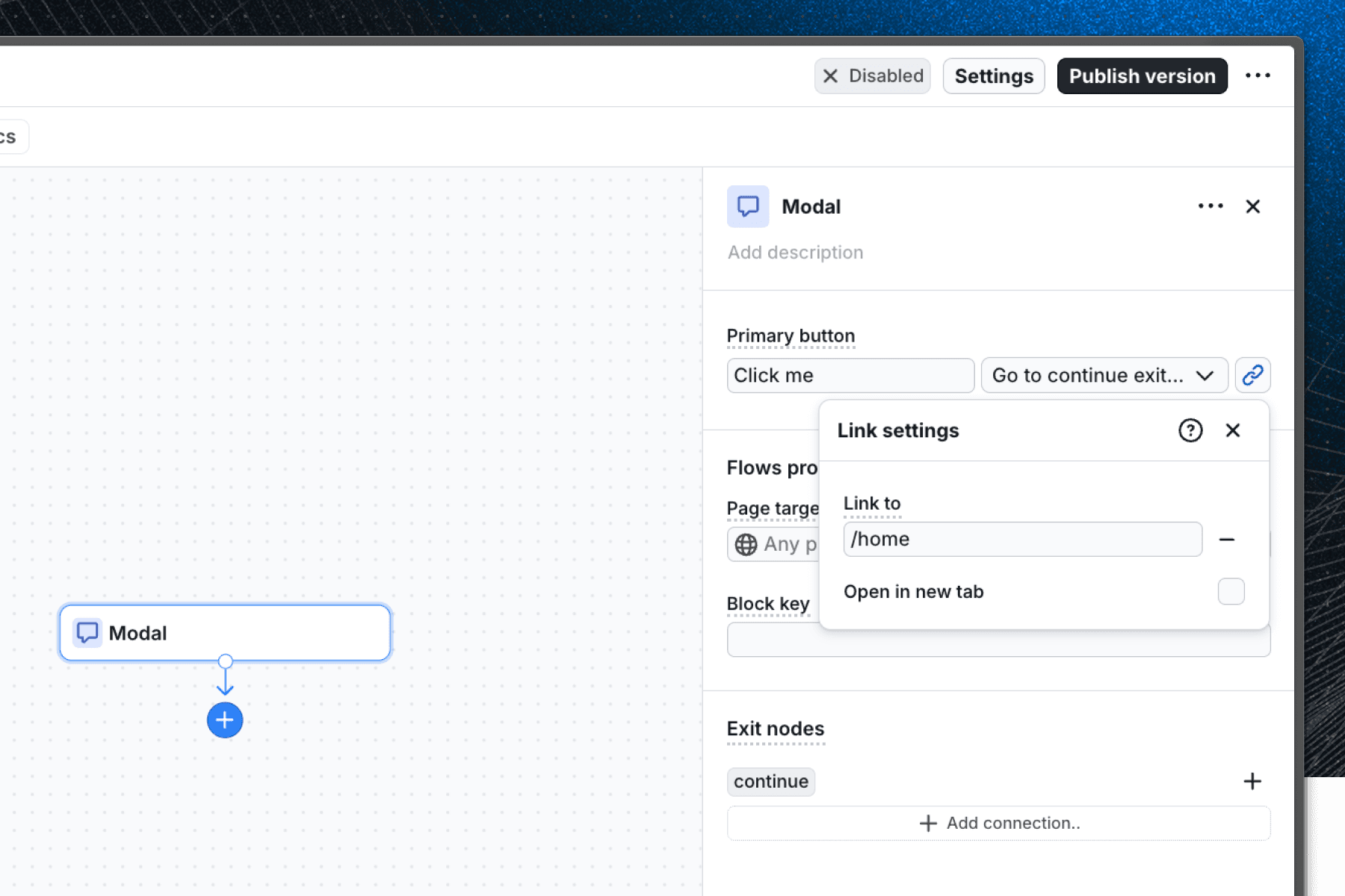The width and height of the screenshot is (1345, 896).
Task: Open the top-right ellipsis menu
Action: point(1258,75)
